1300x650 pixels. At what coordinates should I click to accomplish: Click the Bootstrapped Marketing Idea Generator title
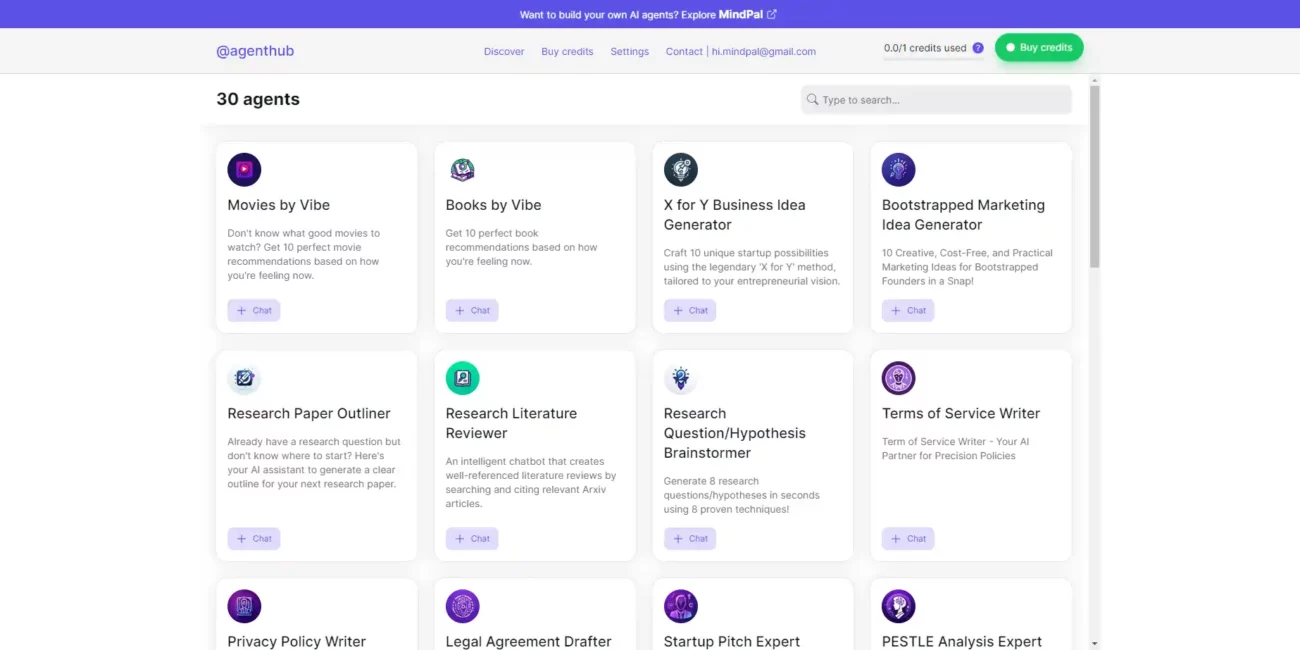pos(963,215)
